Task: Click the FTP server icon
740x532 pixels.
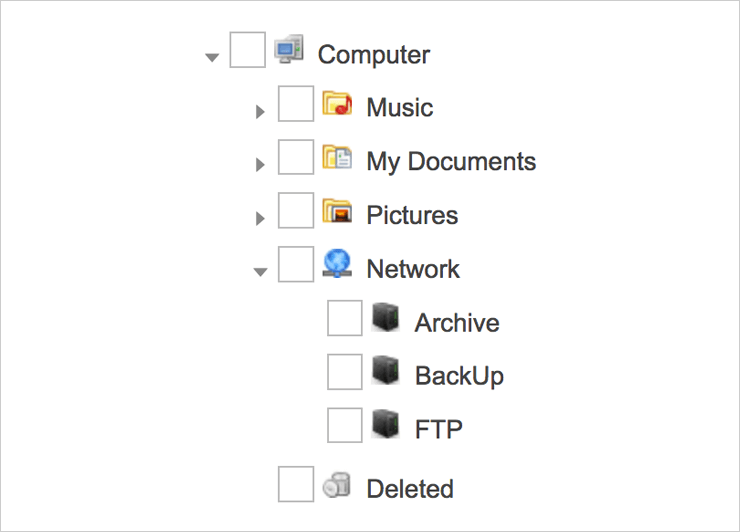Action: tap(386, 424)
